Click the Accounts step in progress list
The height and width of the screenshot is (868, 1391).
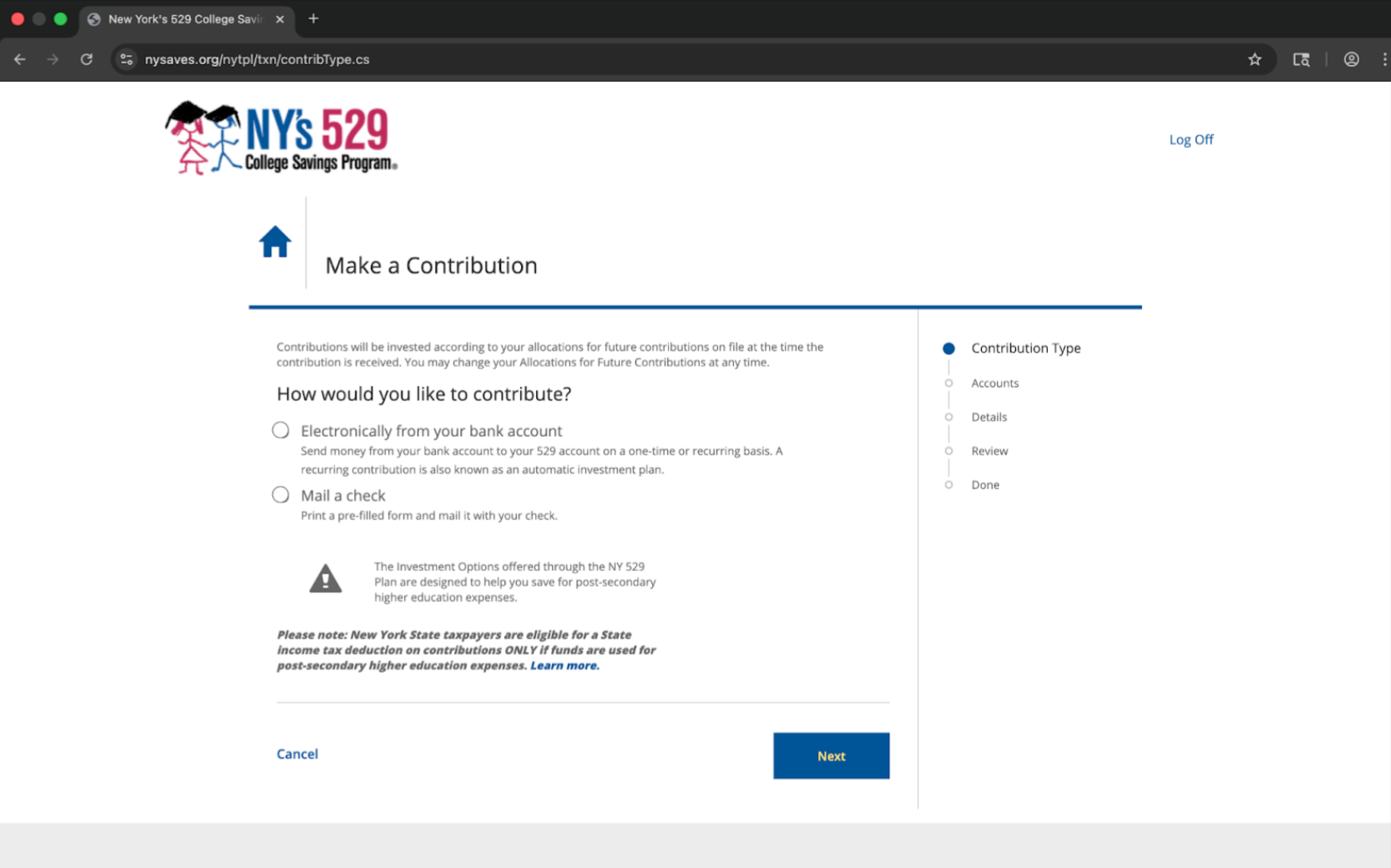pos(994,383)
